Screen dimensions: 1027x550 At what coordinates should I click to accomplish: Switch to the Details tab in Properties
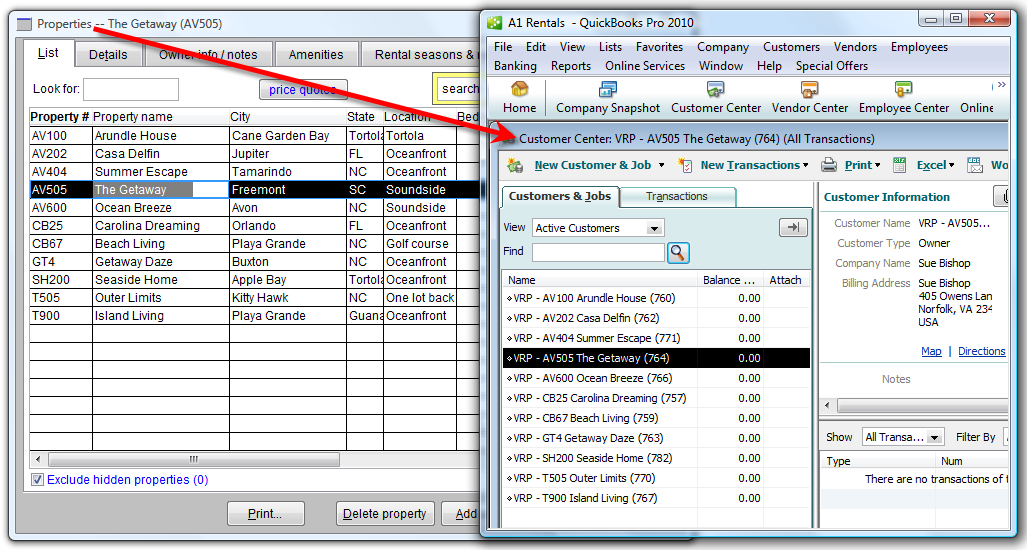[108, 54]
